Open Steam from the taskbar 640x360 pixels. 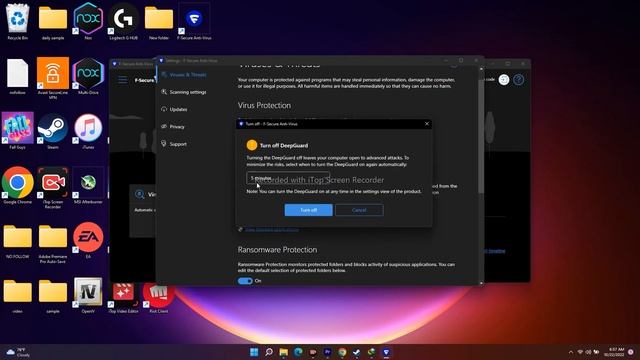click(356, 352)
